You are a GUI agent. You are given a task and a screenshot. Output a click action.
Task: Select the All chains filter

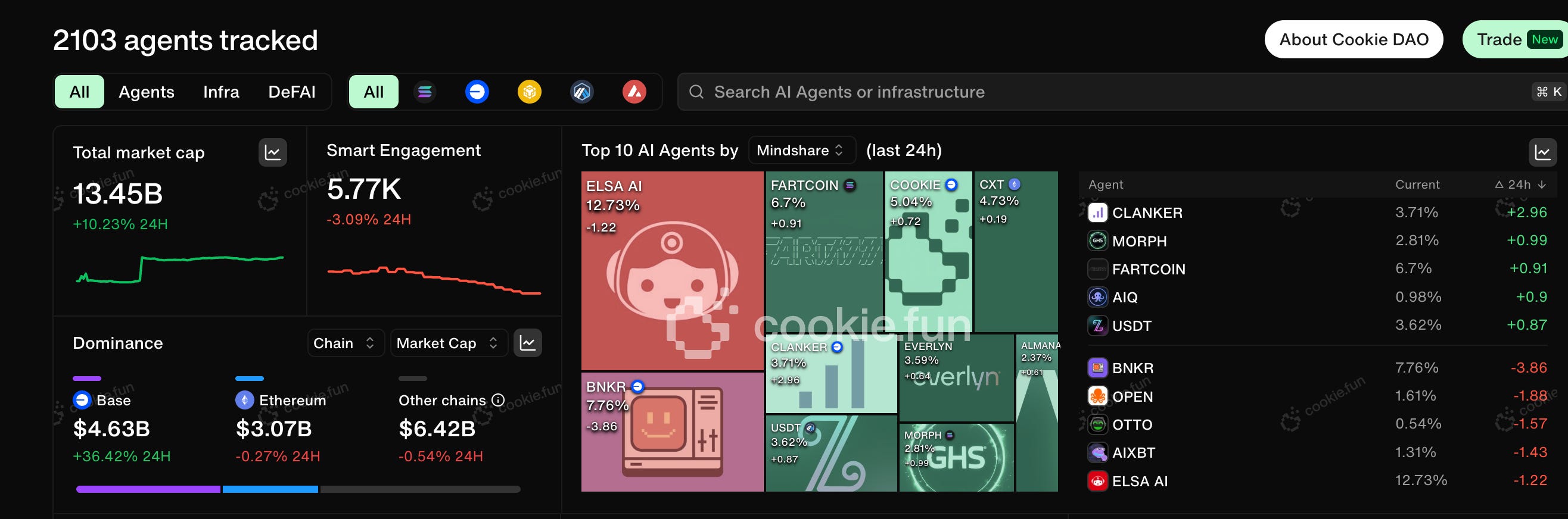click(373, 92)
